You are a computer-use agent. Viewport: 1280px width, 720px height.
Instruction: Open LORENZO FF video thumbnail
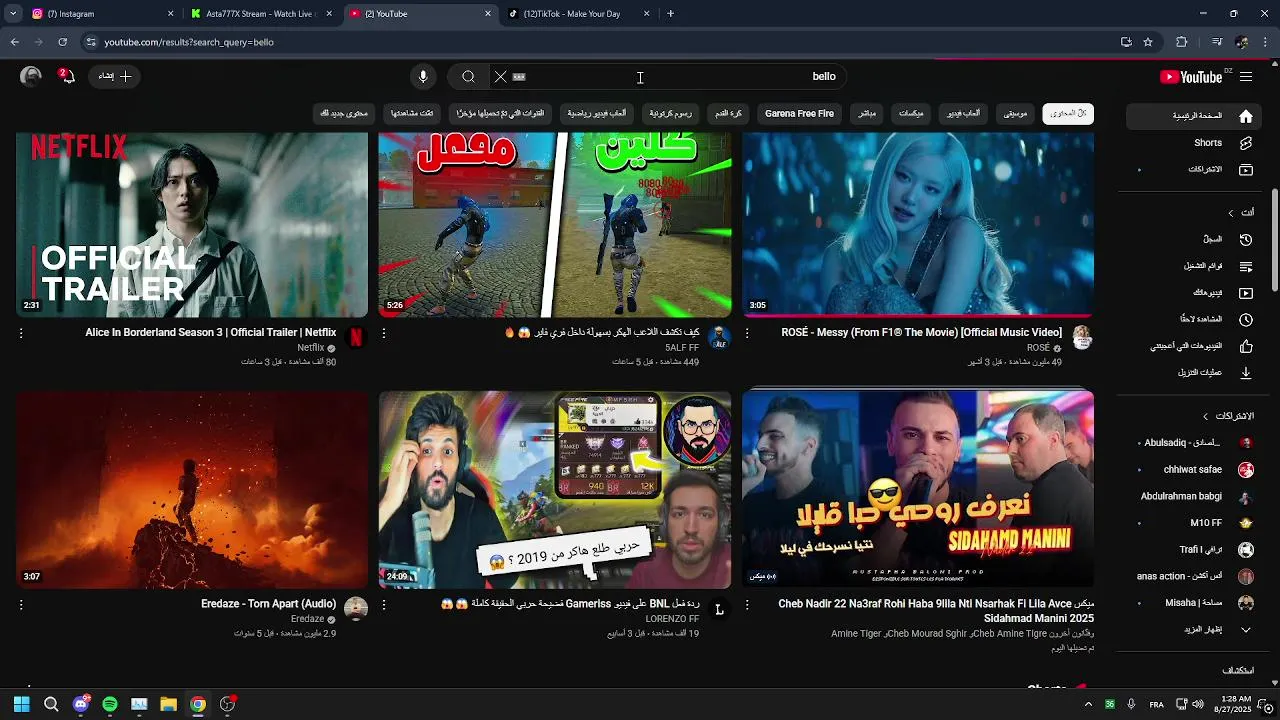pos(555,489)
